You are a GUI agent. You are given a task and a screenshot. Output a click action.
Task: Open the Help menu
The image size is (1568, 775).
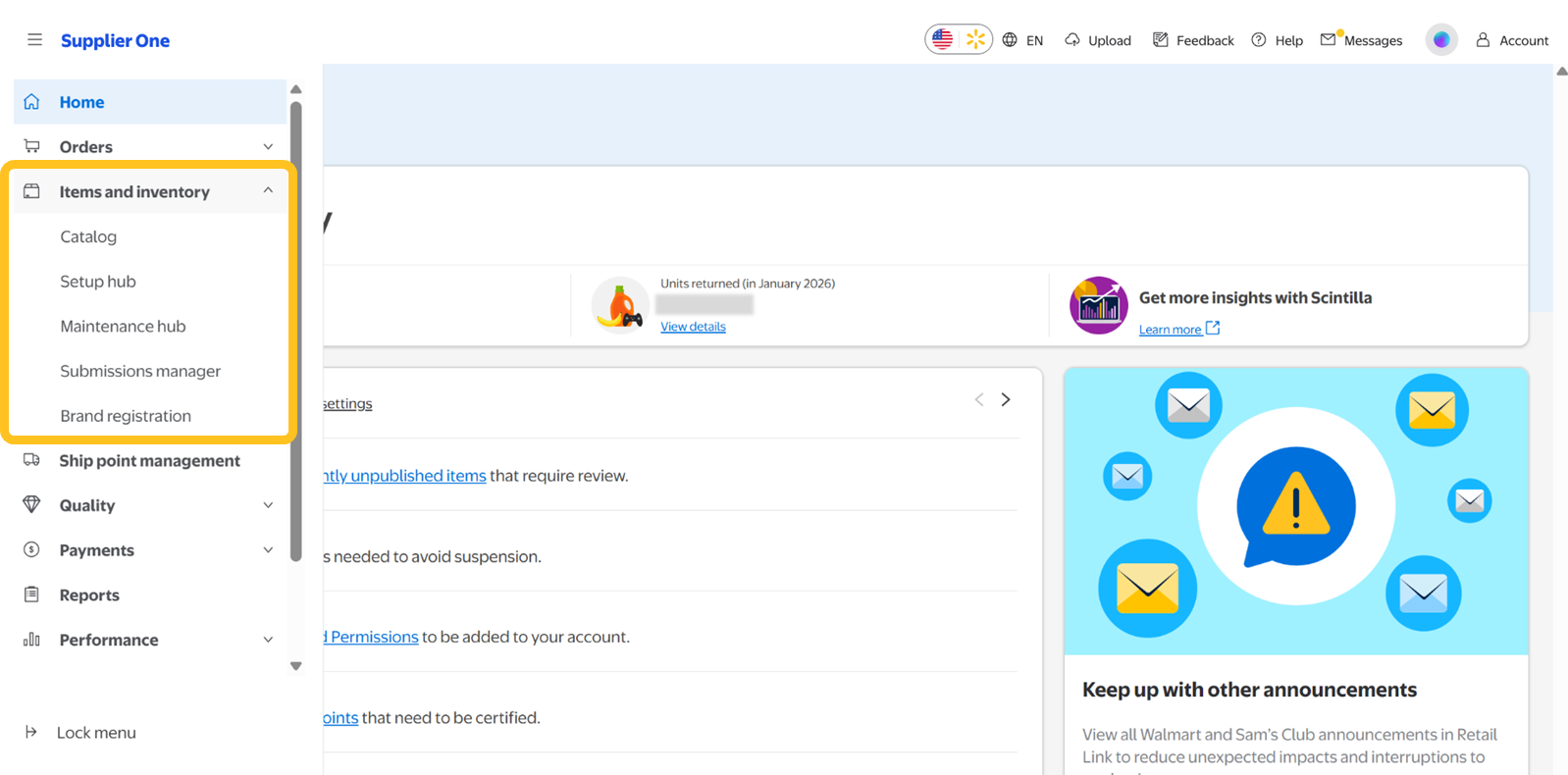1288,40
